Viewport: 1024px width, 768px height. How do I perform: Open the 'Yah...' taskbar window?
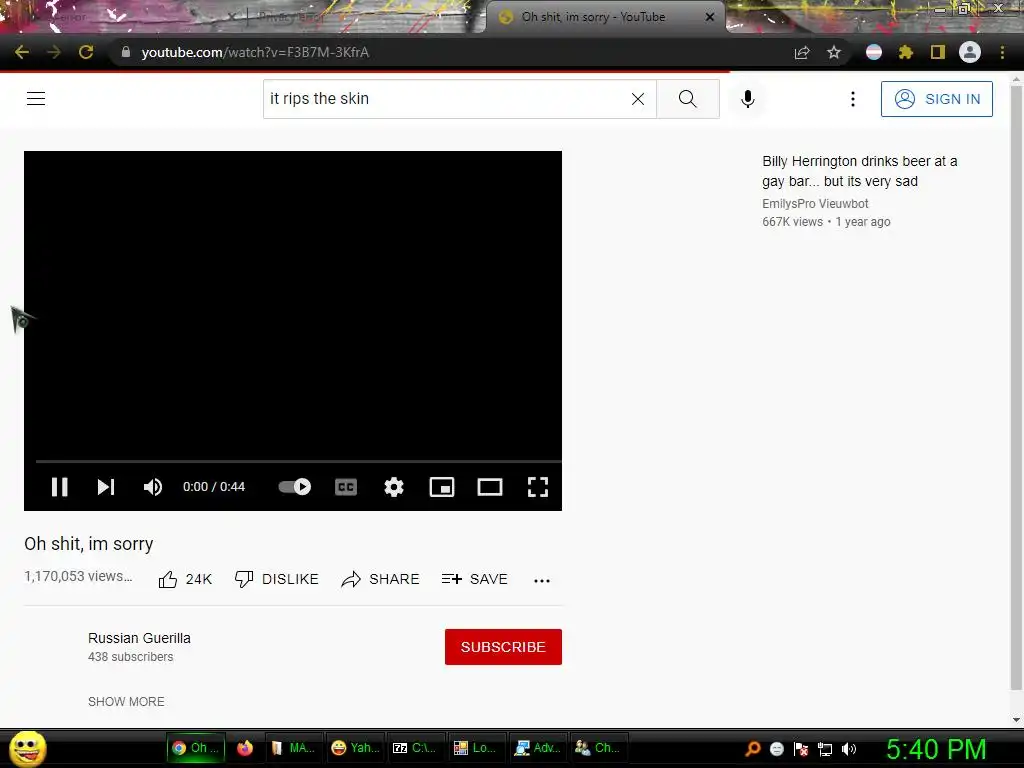tap(355, 748)
